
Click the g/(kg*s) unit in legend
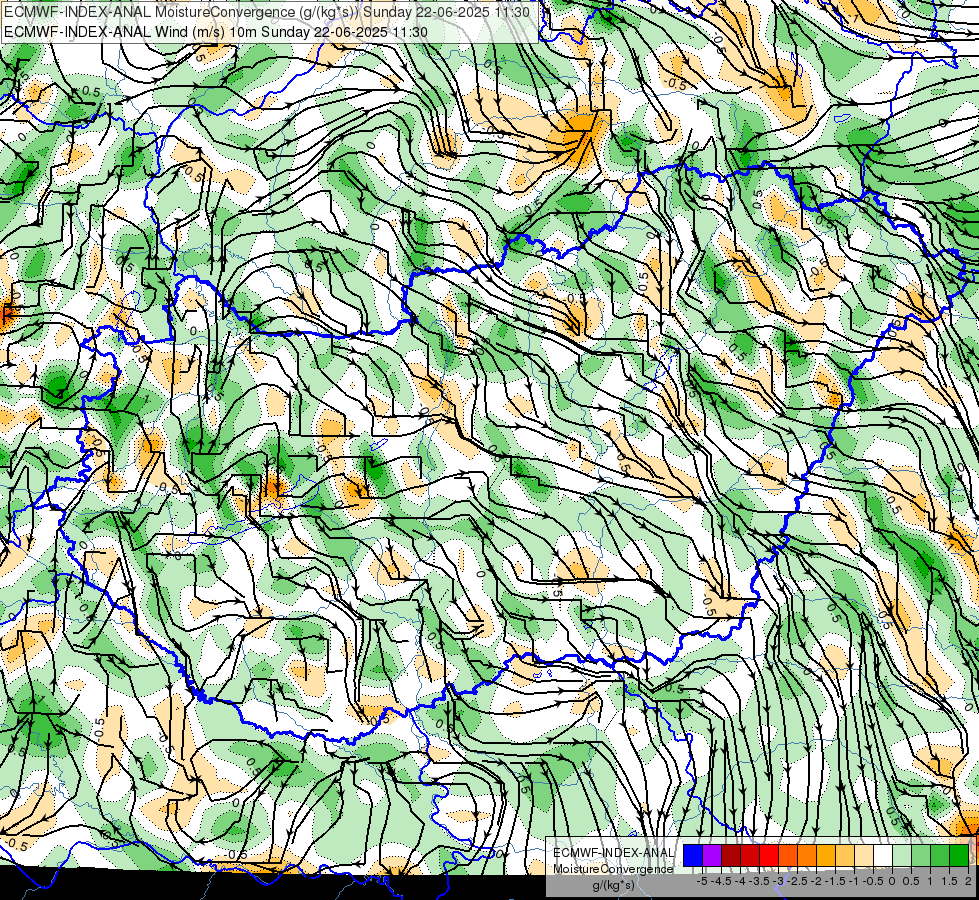click(613, 885)
